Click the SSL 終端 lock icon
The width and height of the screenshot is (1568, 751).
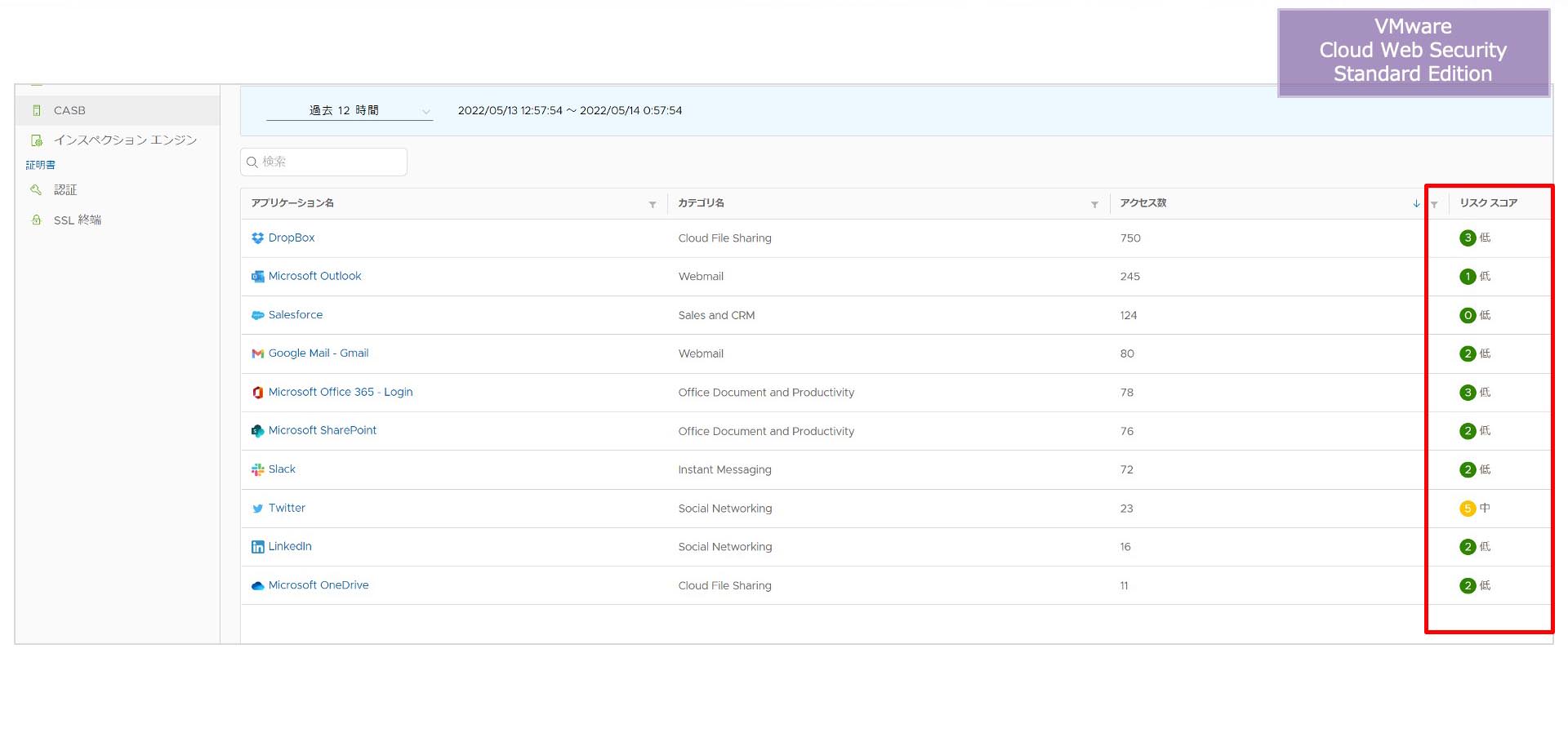click(x=36, y=219)
